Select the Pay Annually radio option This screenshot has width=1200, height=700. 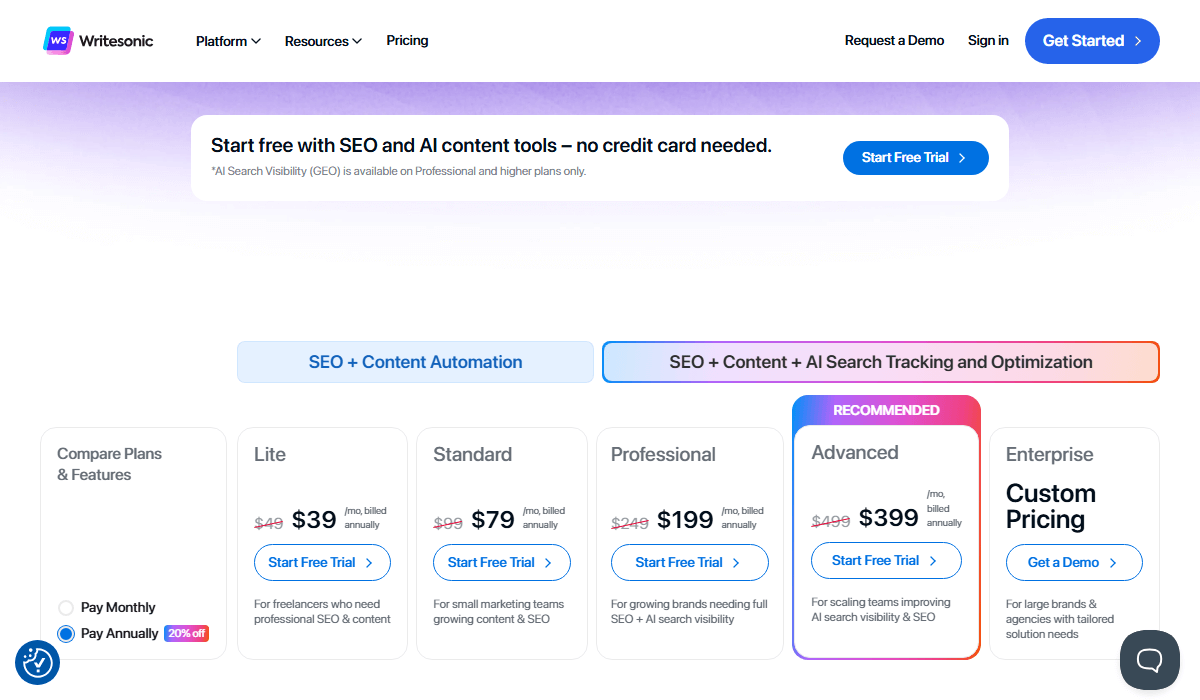point(66,634)
